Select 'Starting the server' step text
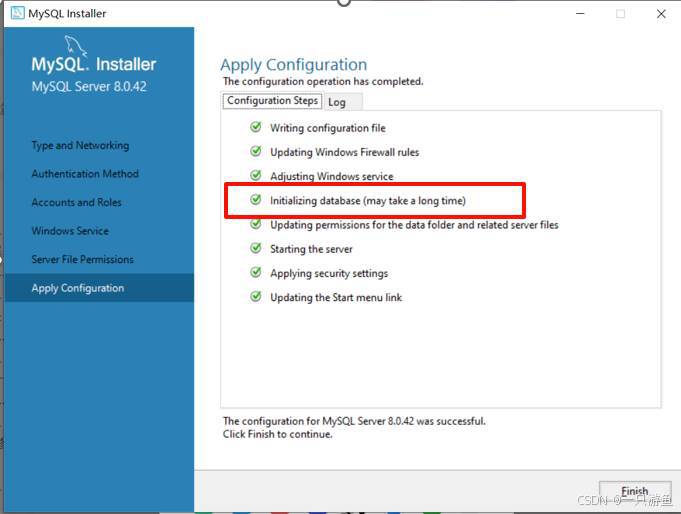The image size is (681, 514). click(x=311, y=249)
